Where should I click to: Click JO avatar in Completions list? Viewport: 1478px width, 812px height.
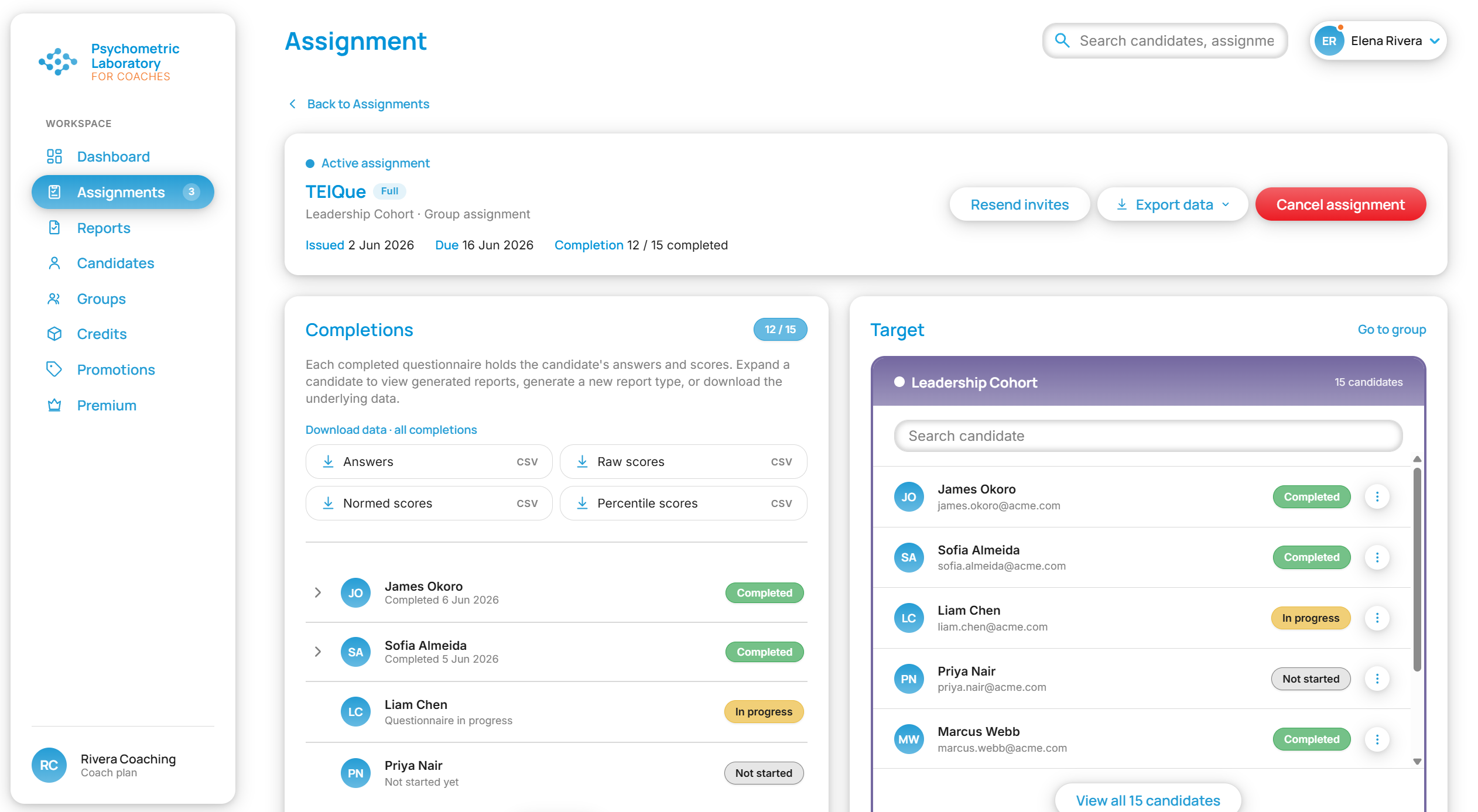[355, 593]
